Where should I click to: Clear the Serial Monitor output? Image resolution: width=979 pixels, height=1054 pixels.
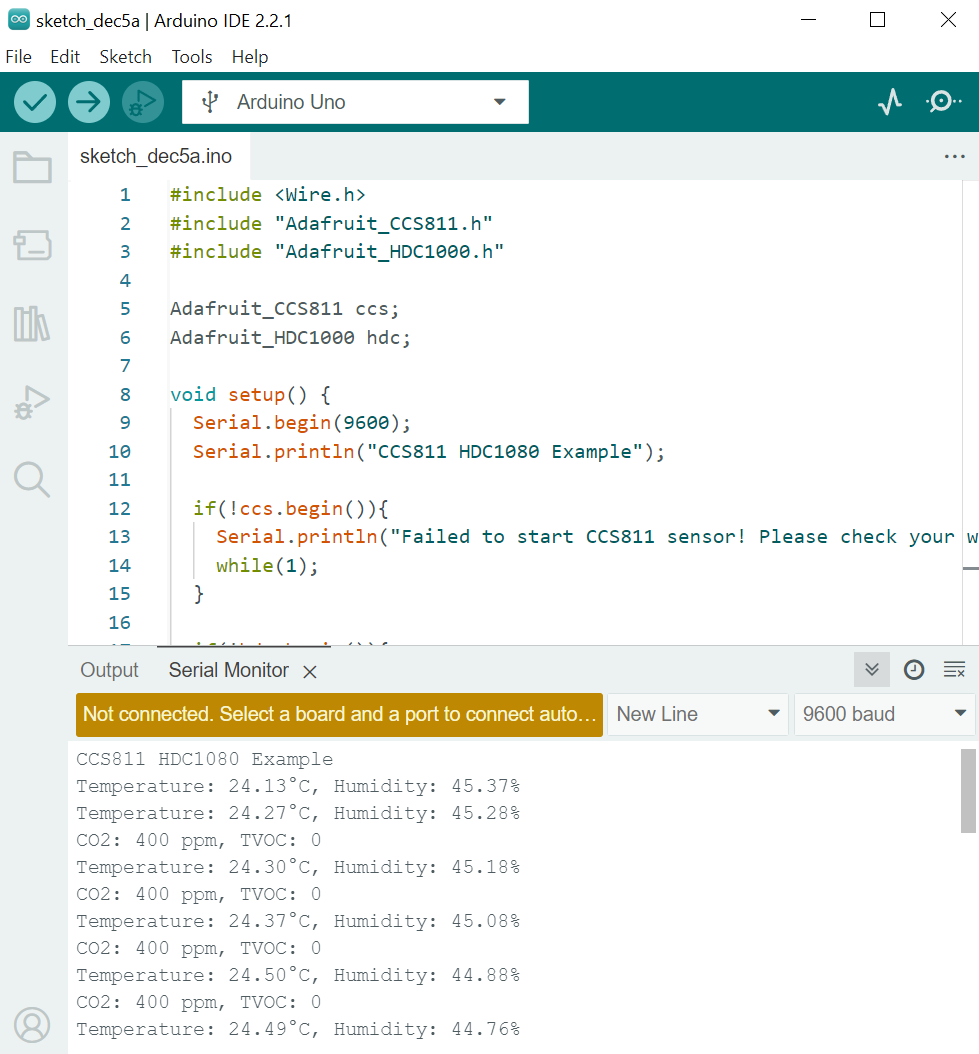point(954,670)
